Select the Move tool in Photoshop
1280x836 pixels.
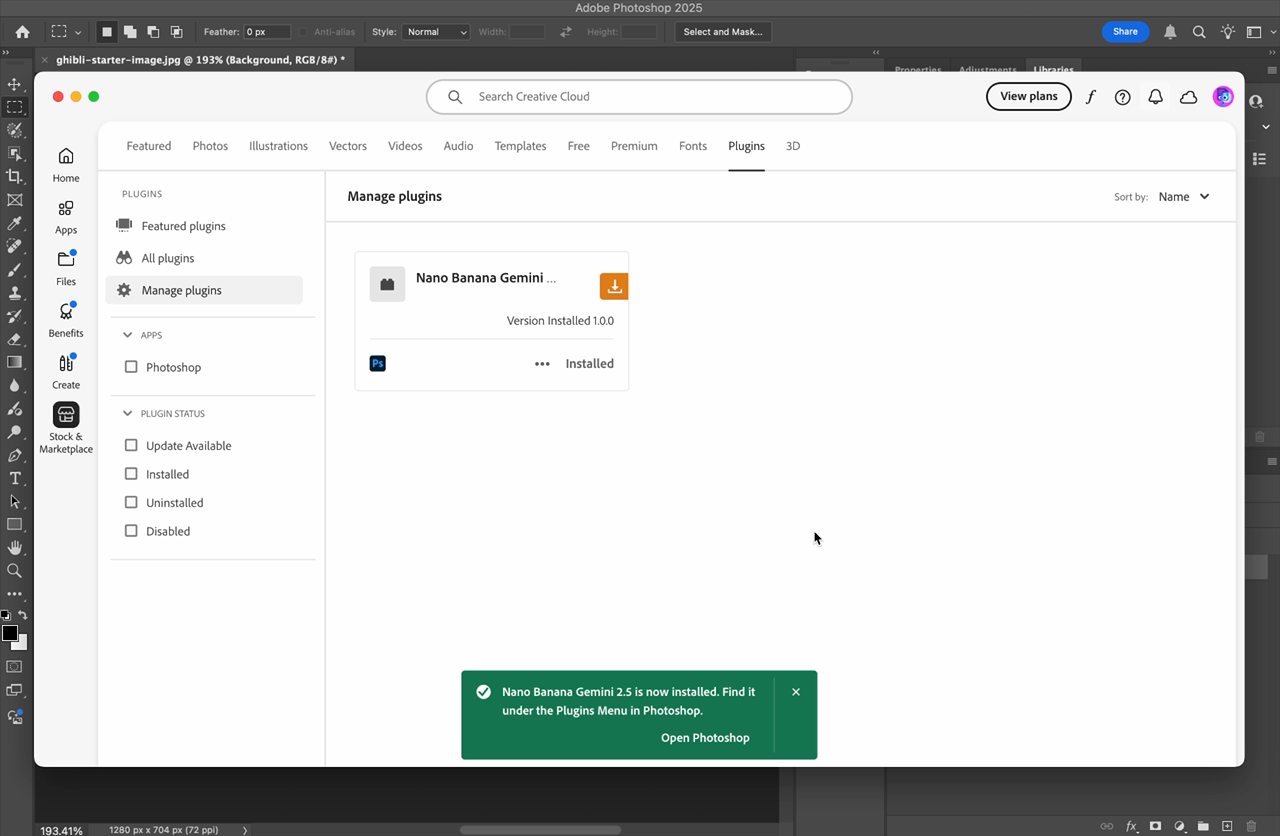pos(14,84)
